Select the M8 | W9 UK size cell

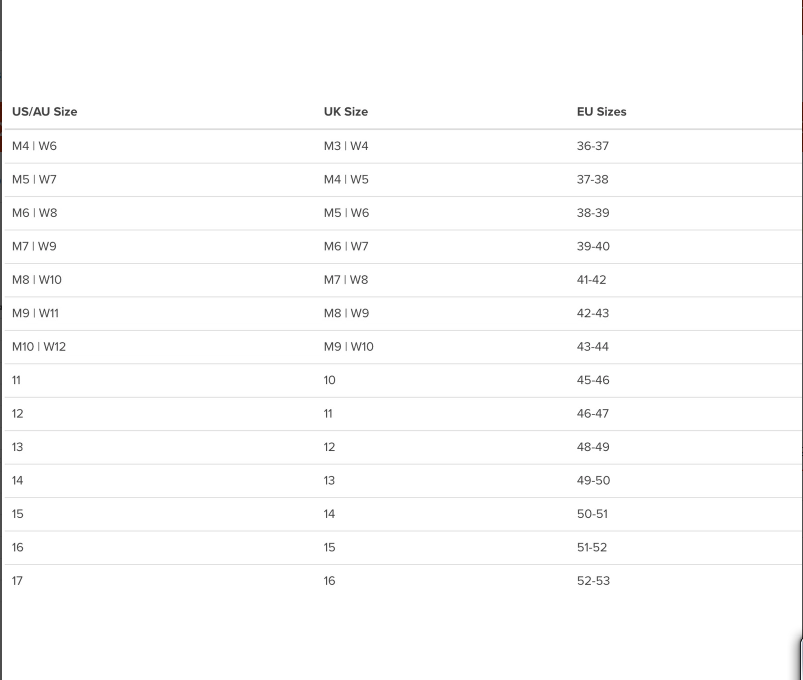(x=346, y=313)
